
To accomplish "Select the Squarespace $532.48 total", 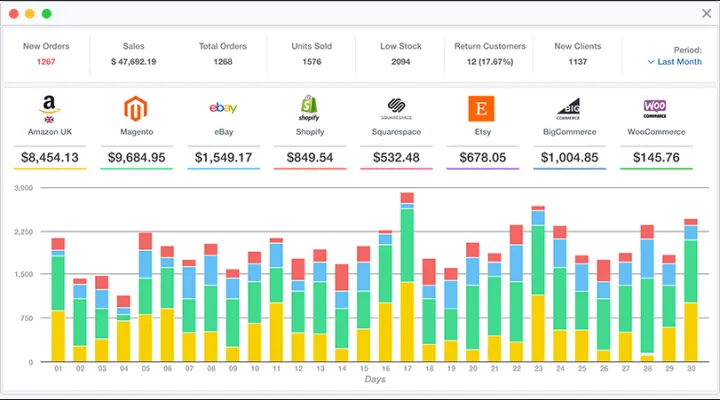I will click(396, 158).
